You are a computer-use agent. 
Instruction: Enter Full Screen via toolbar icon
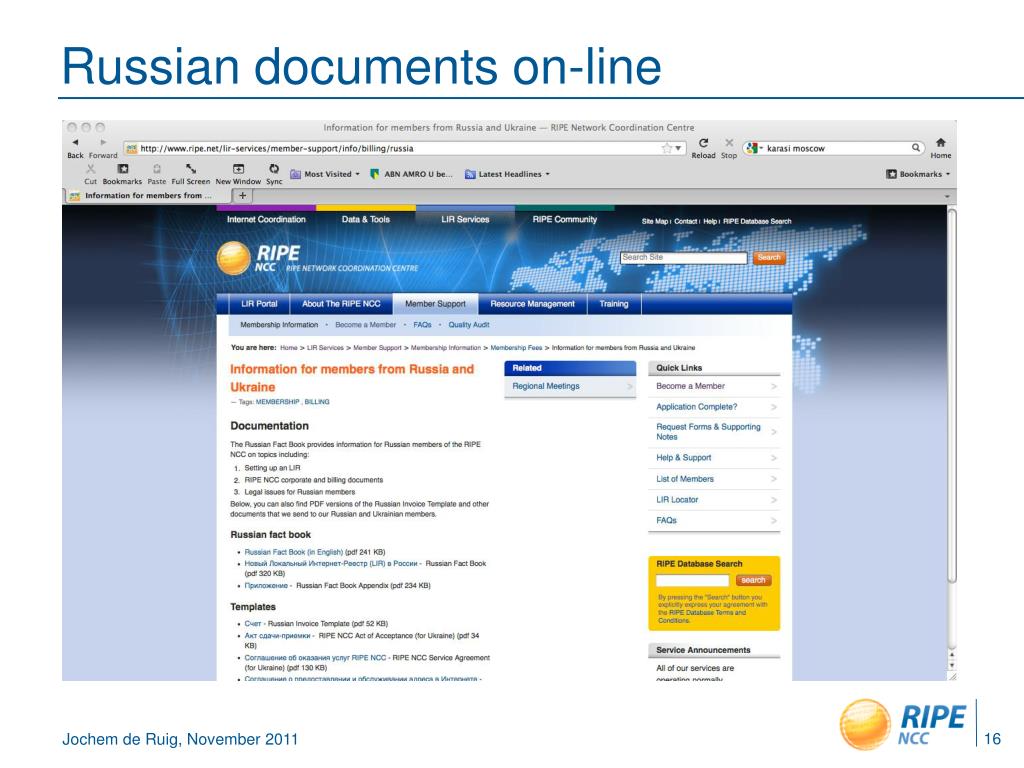[191, 168]
